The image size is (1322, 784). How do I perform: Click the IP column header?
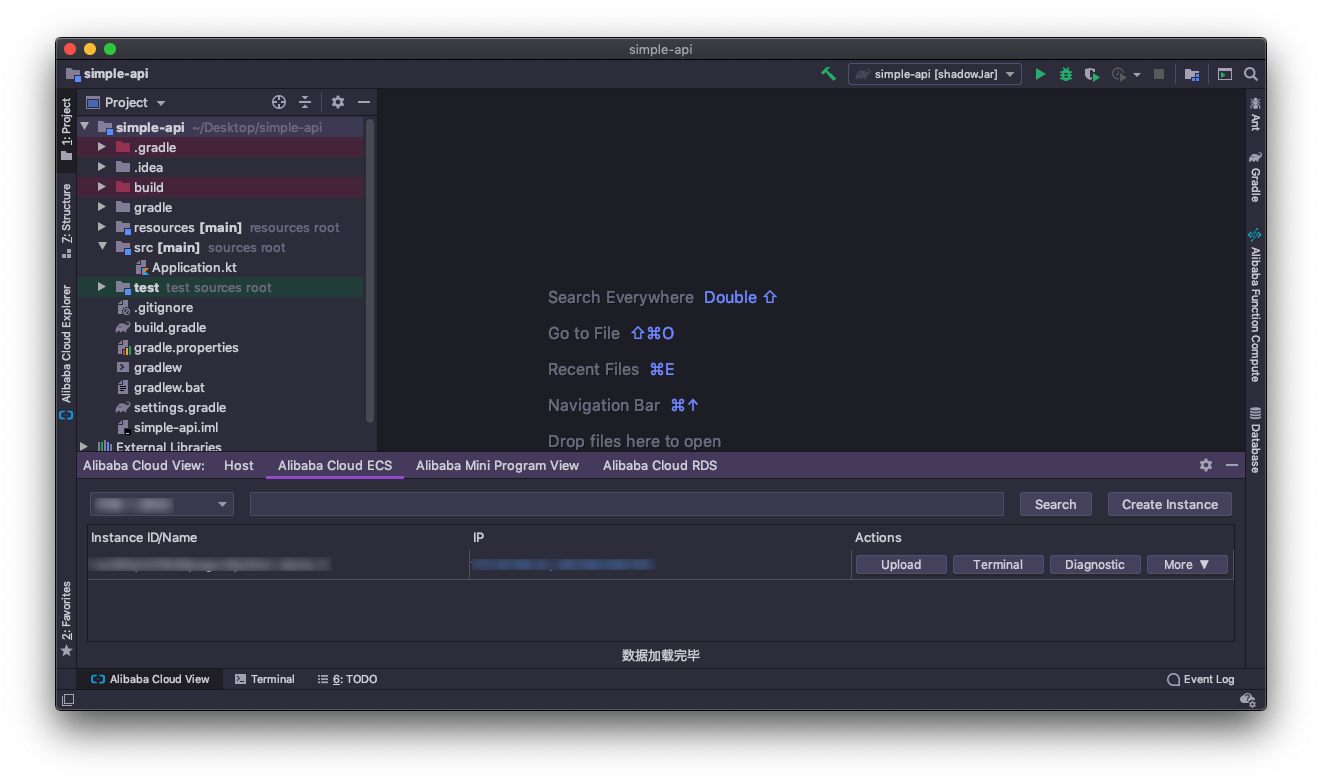tap(660, 538)
